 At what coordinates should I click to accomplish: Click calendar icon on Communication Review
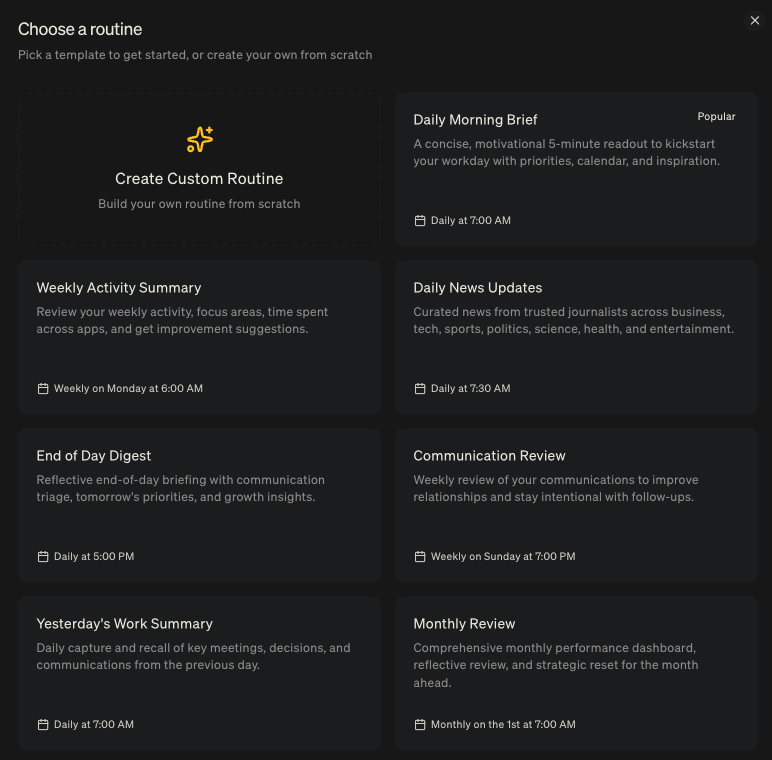click(x=420, y=556)
